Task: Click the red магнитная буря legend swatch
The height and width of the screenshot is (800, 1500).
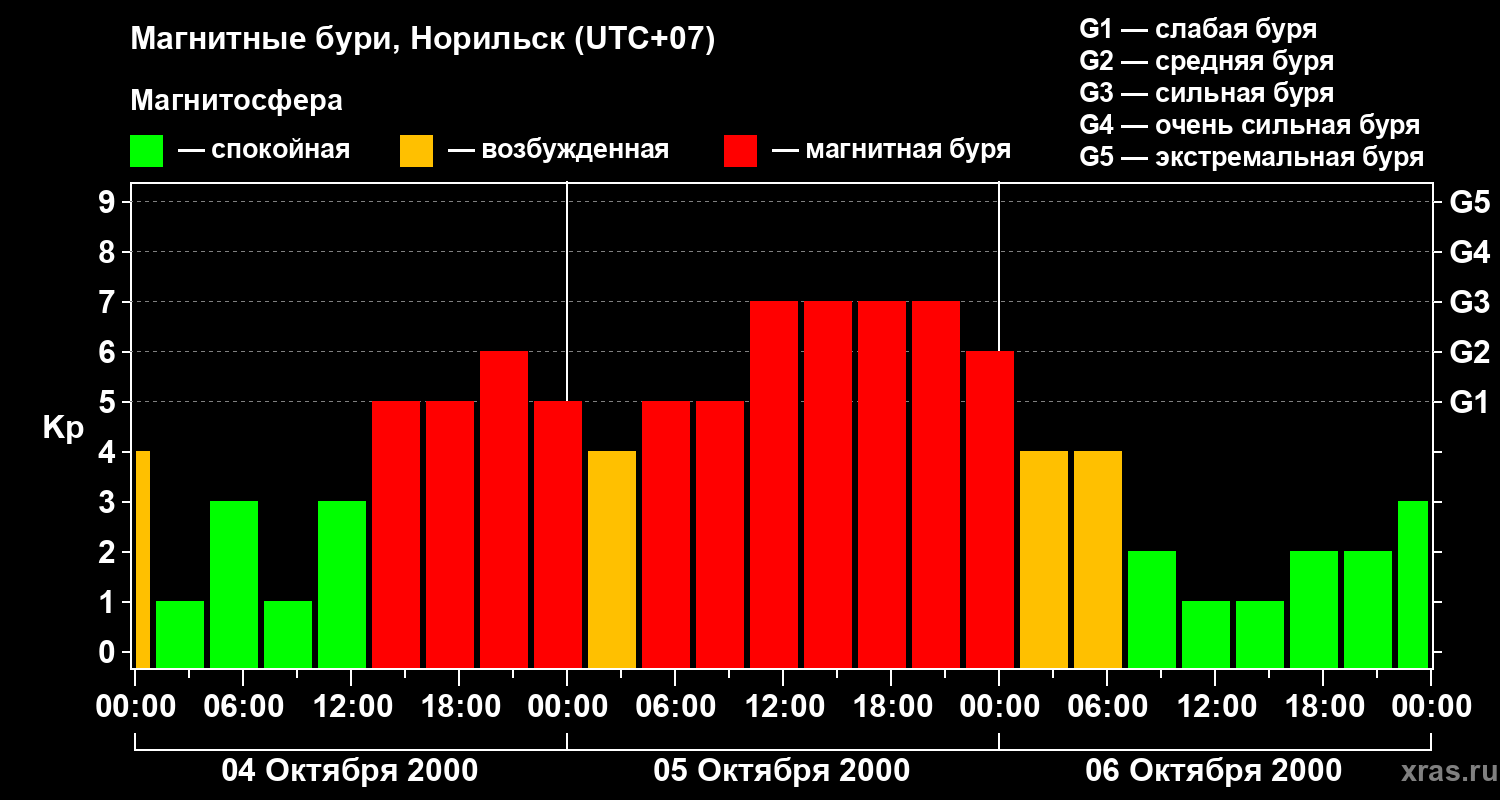Action: 740,150
